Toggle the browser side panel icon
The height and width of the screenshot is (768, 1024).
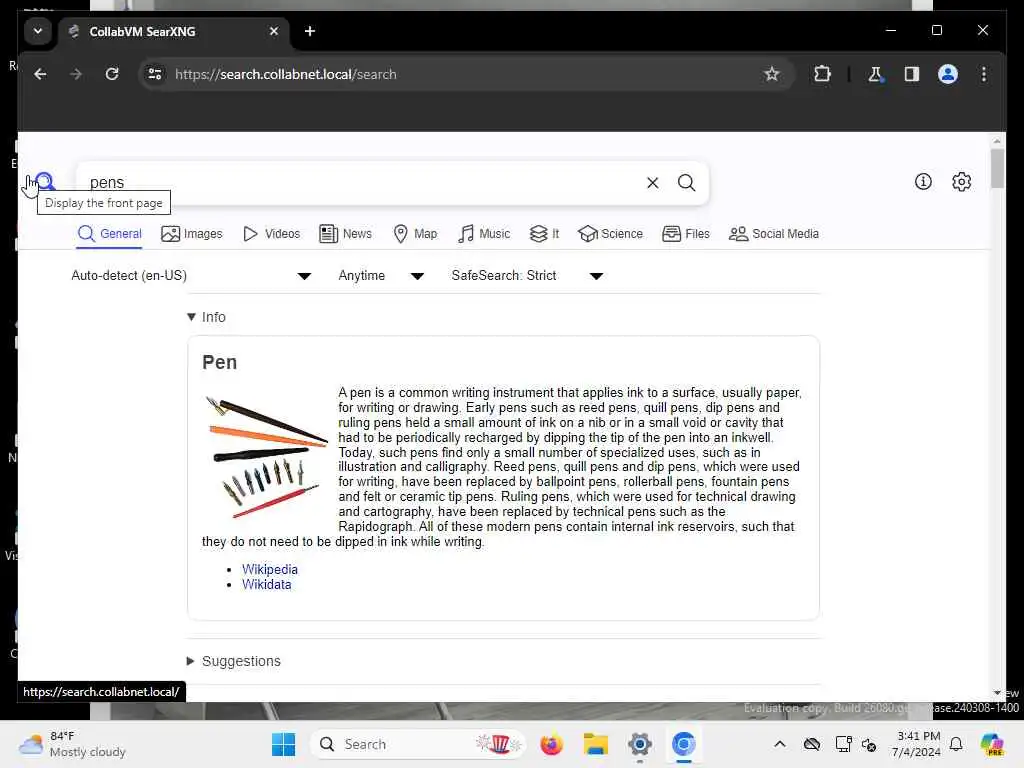(x=912, y=74)
